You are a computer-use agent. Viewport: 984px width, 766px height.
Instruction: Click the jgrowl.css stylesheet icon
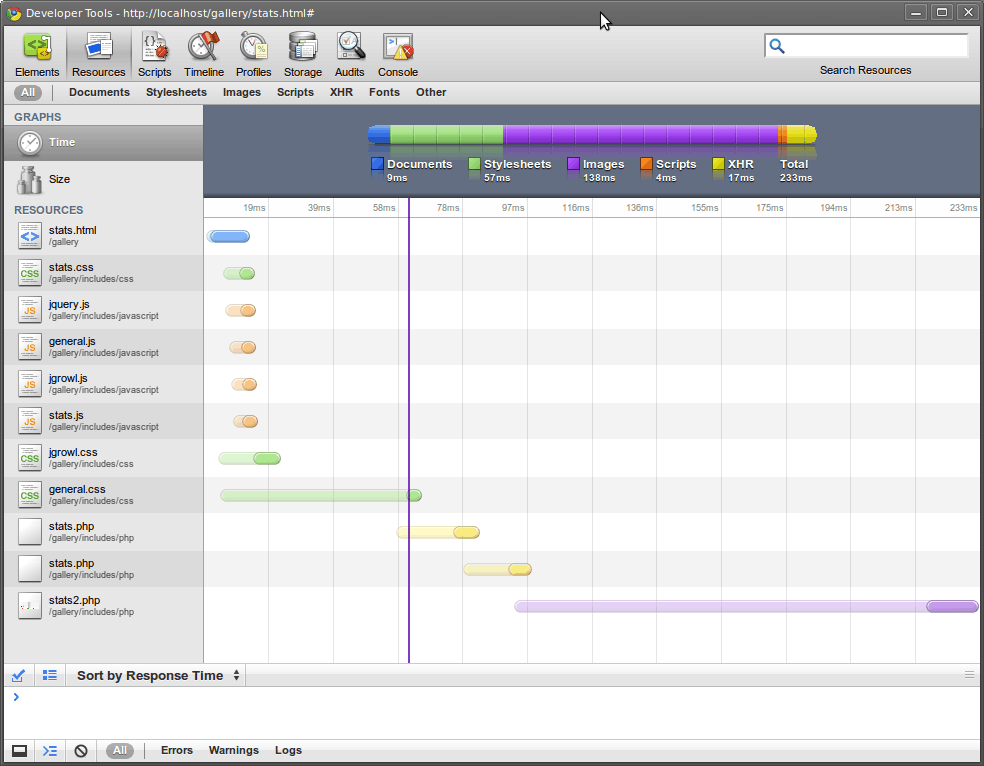click(29, 458)
